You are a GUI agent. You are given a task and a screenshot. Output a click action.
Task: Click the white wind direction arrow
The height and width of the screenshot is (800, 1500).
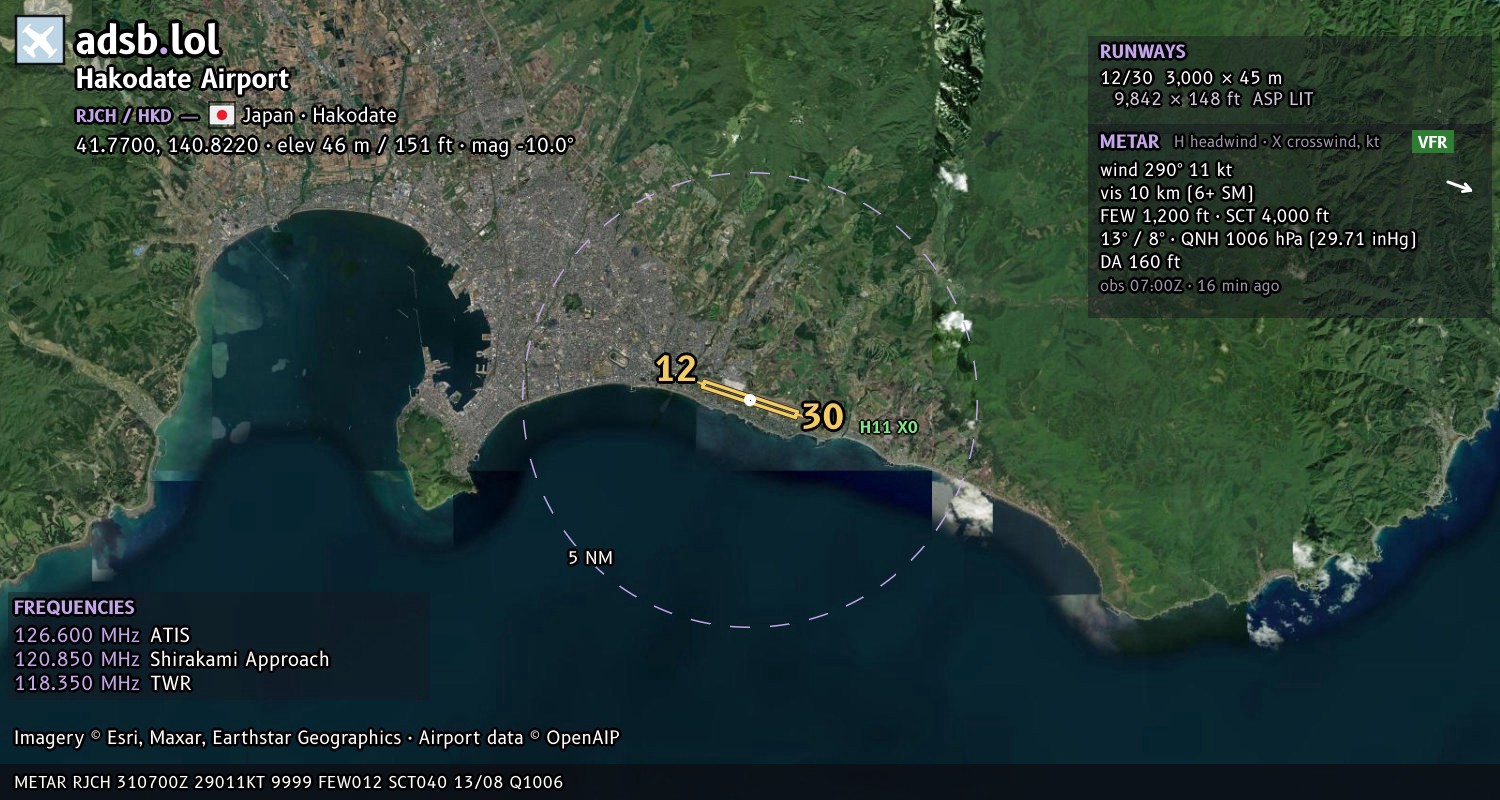pos(1459,186)
